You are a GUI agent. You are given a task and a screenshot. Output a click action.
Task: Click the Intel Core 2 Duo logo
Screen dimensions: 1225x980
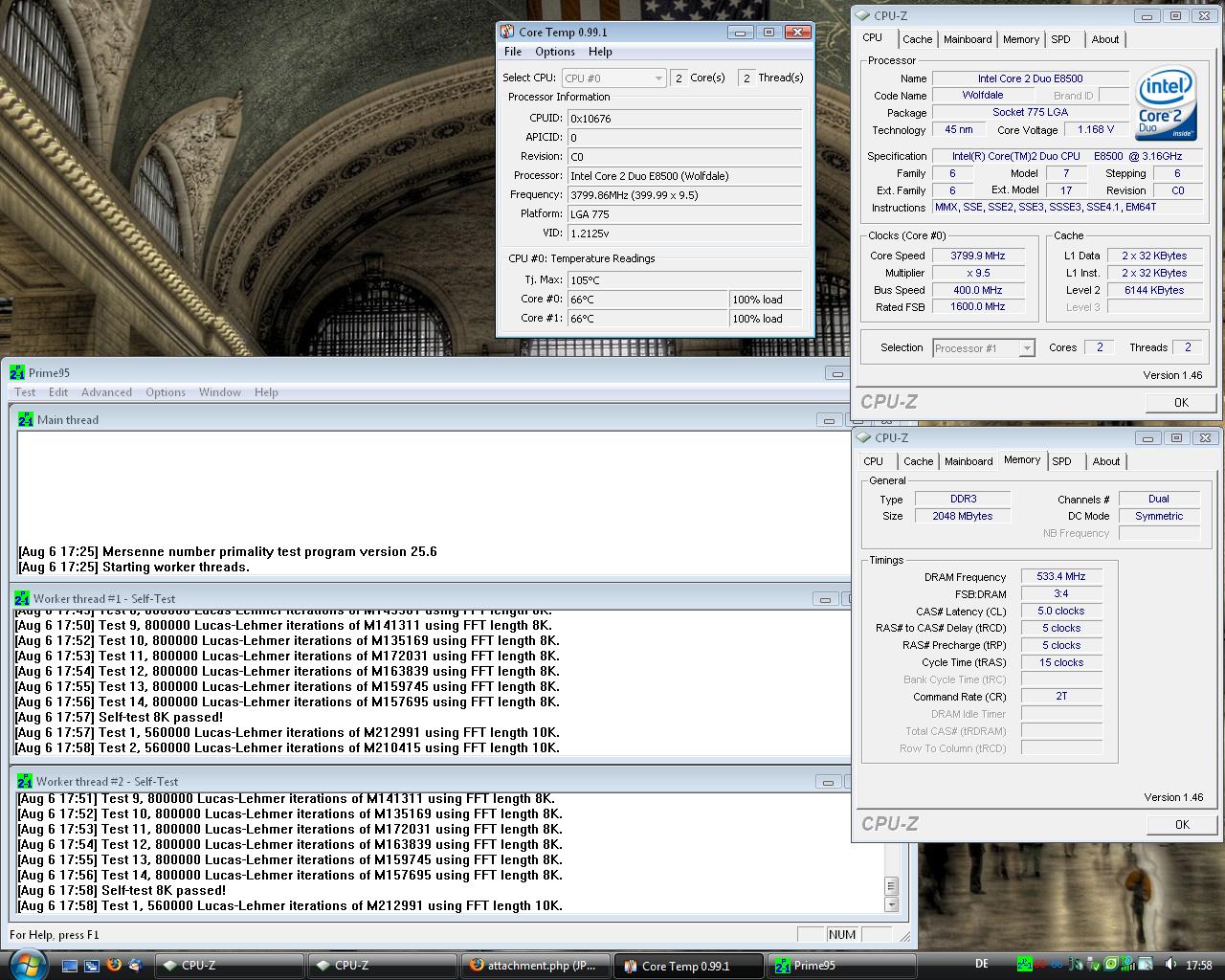pos(1166,103)
